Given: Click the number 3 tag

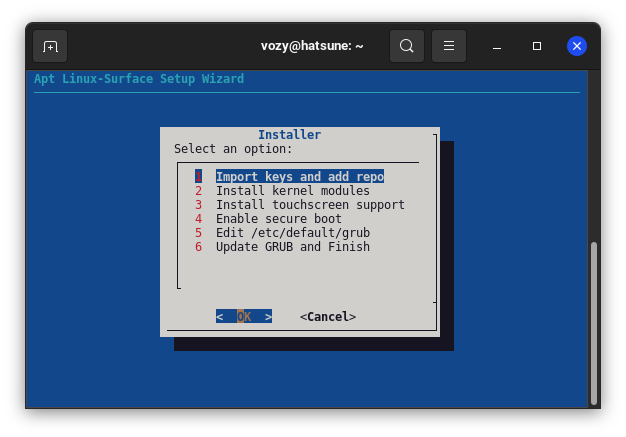Looking at the screenshot, I should 198,205.
